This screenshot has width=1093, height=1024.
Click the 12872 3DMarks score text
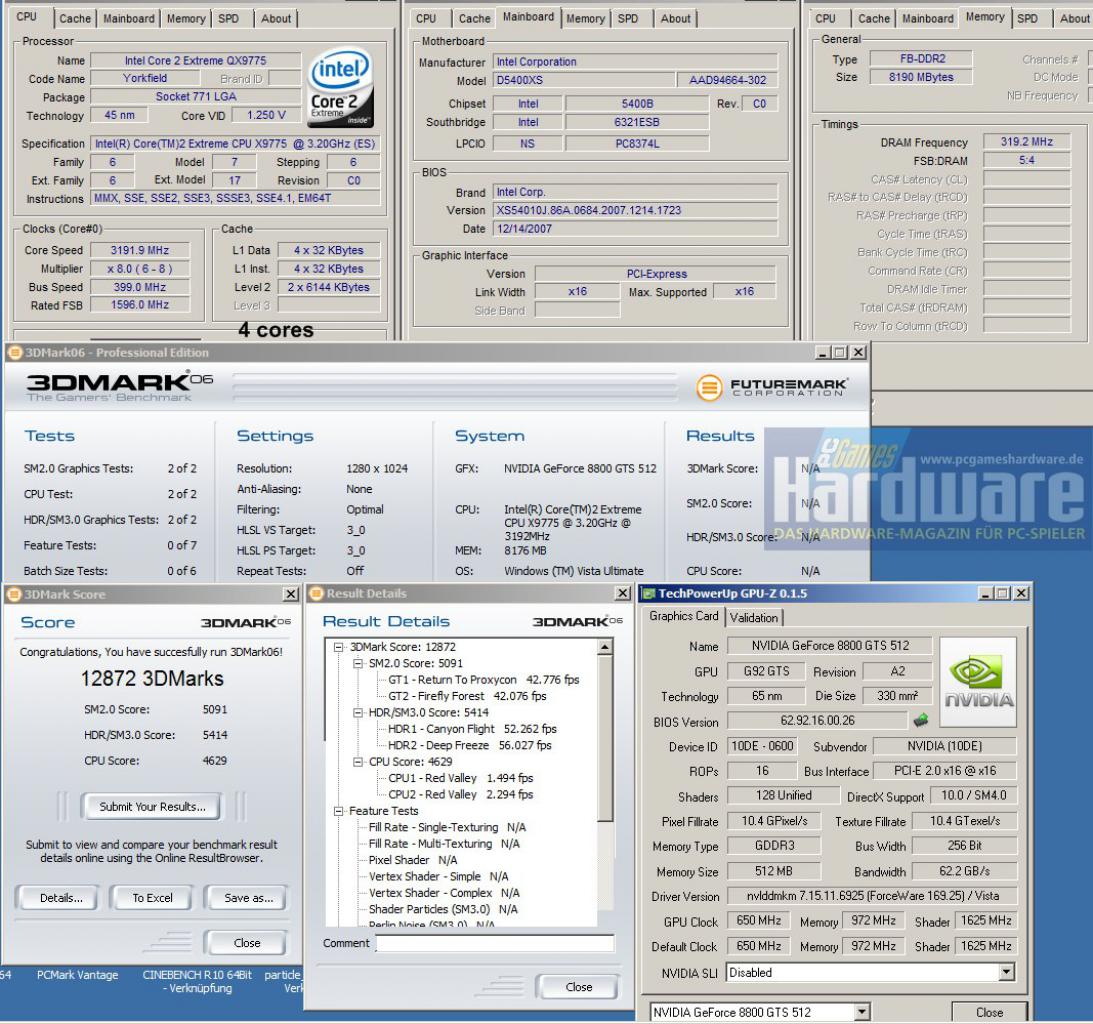point(152,678)
